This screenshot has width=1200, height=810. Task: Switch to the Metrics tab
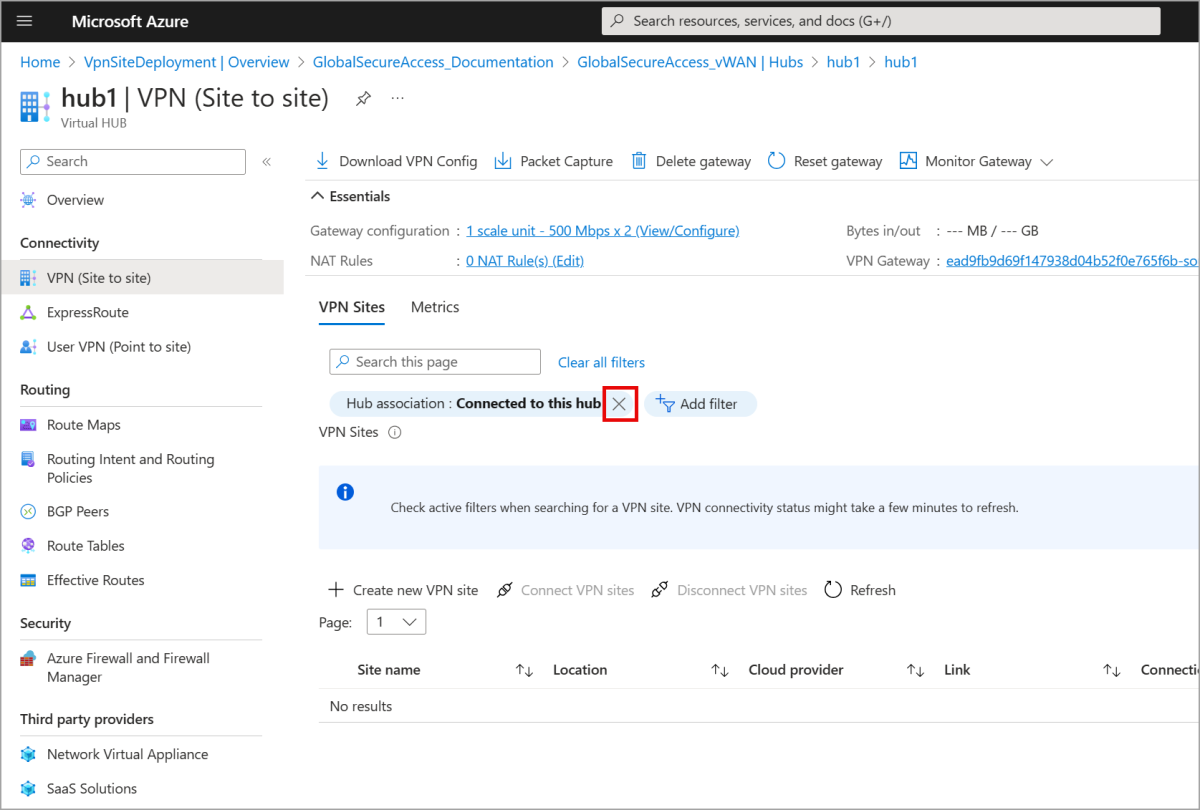(x=435, y=307)
